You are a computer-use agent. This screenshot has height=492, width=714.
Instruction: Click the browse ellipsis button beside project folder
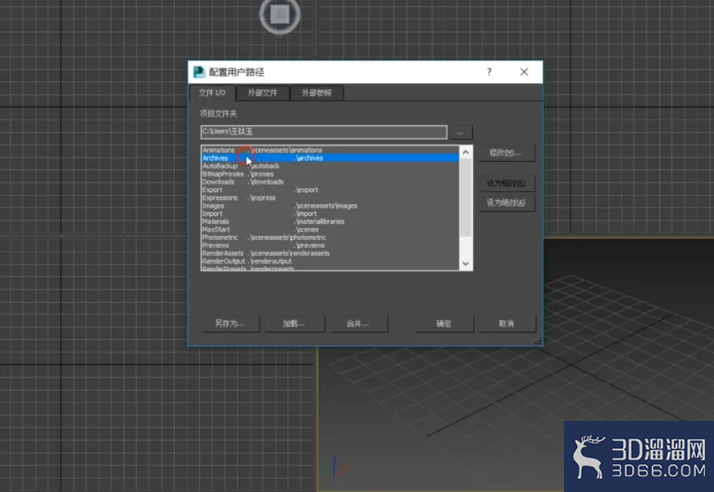[460, 133]
